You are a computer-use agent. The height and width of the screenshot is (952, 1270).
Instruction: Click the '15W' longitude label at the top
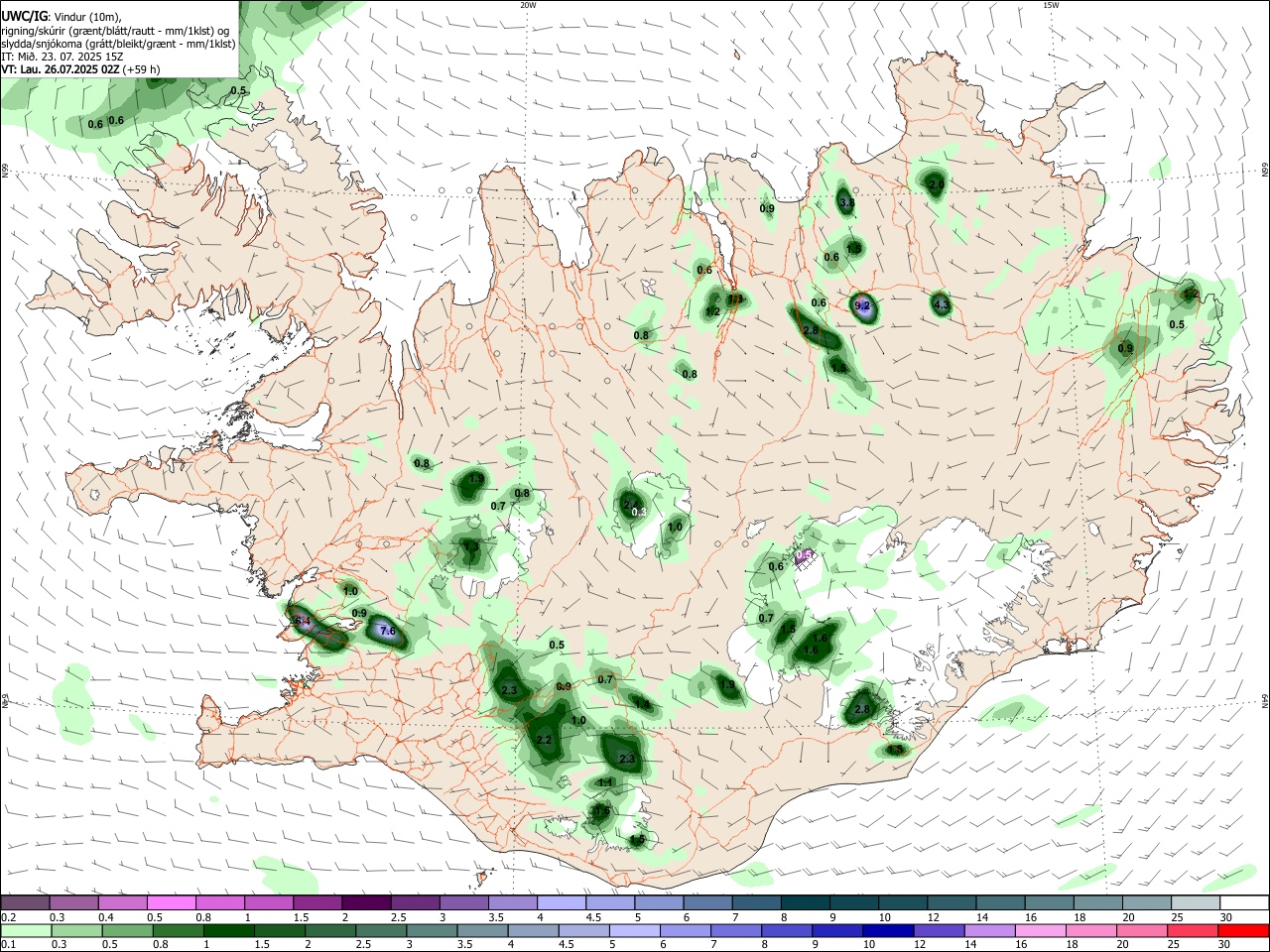pos(1051,5)
